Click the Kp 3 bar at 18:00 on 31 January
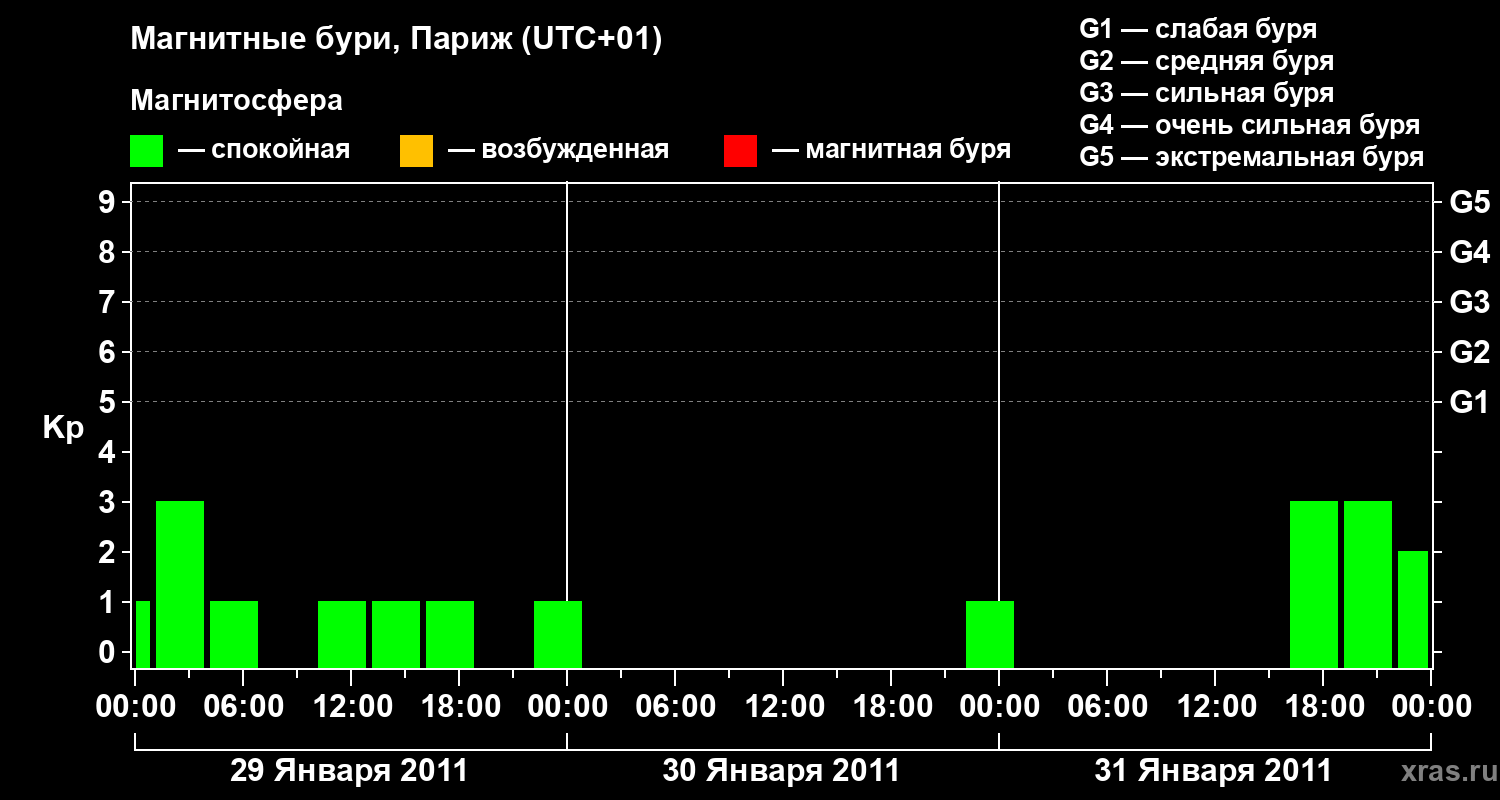Image resolution: width=1500 pixels, height=800 pixels. click(x=1314, y=584)
